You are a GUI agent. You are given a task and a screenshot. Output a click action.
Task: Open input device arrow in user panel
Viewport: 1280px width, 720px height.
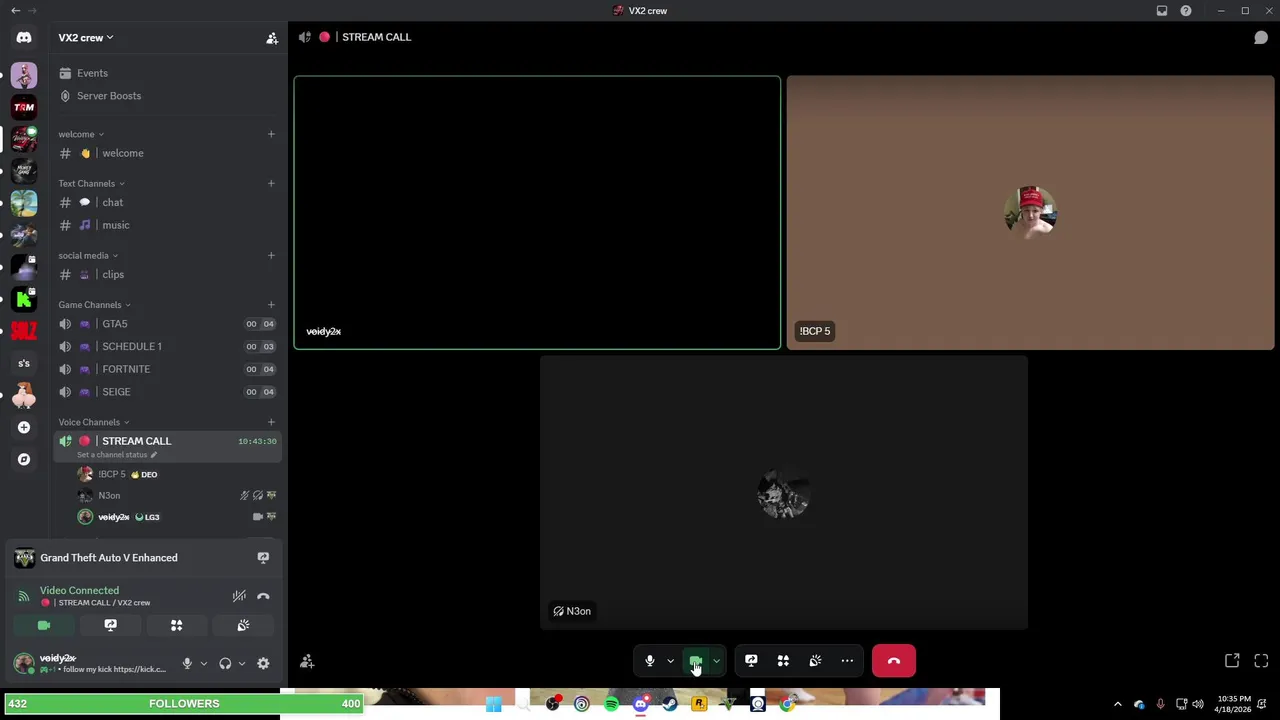click(x=203, y=664)
